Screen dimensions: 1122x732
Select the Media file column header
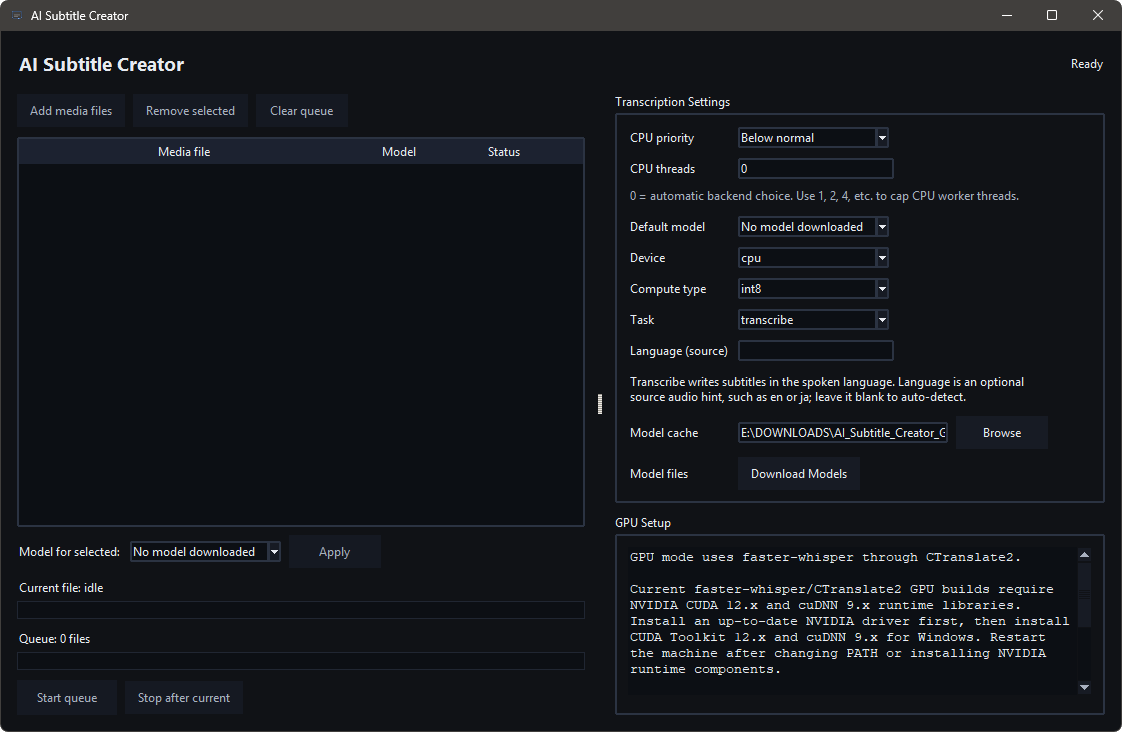click(x=184, y=152)
